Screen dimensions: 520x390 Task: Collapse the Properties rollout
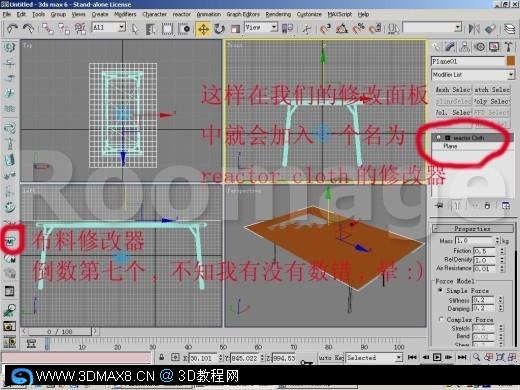point(473,229)
